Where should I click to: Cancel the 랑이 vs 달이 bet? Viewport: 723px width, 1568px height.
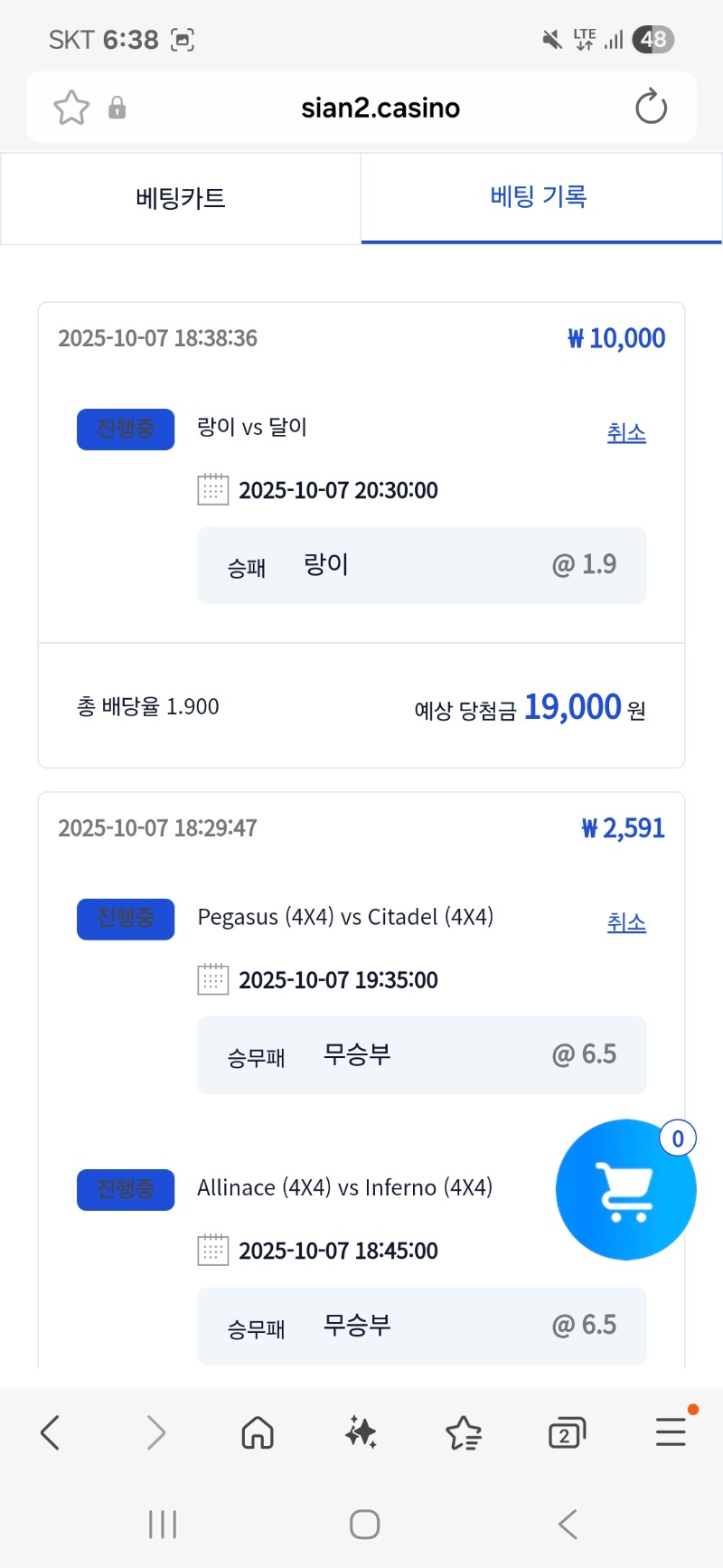626,433
